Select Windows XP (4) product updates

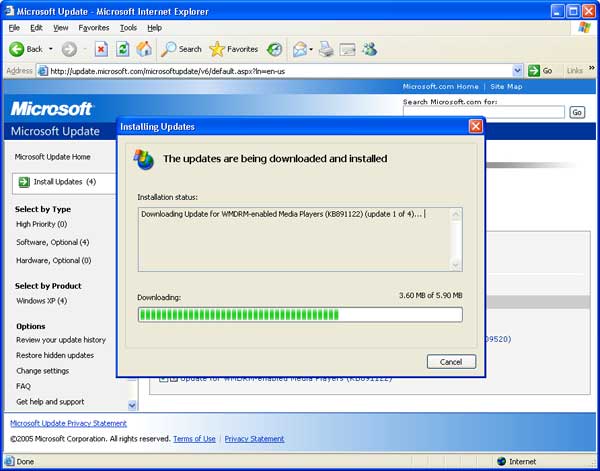coord(41,301)
